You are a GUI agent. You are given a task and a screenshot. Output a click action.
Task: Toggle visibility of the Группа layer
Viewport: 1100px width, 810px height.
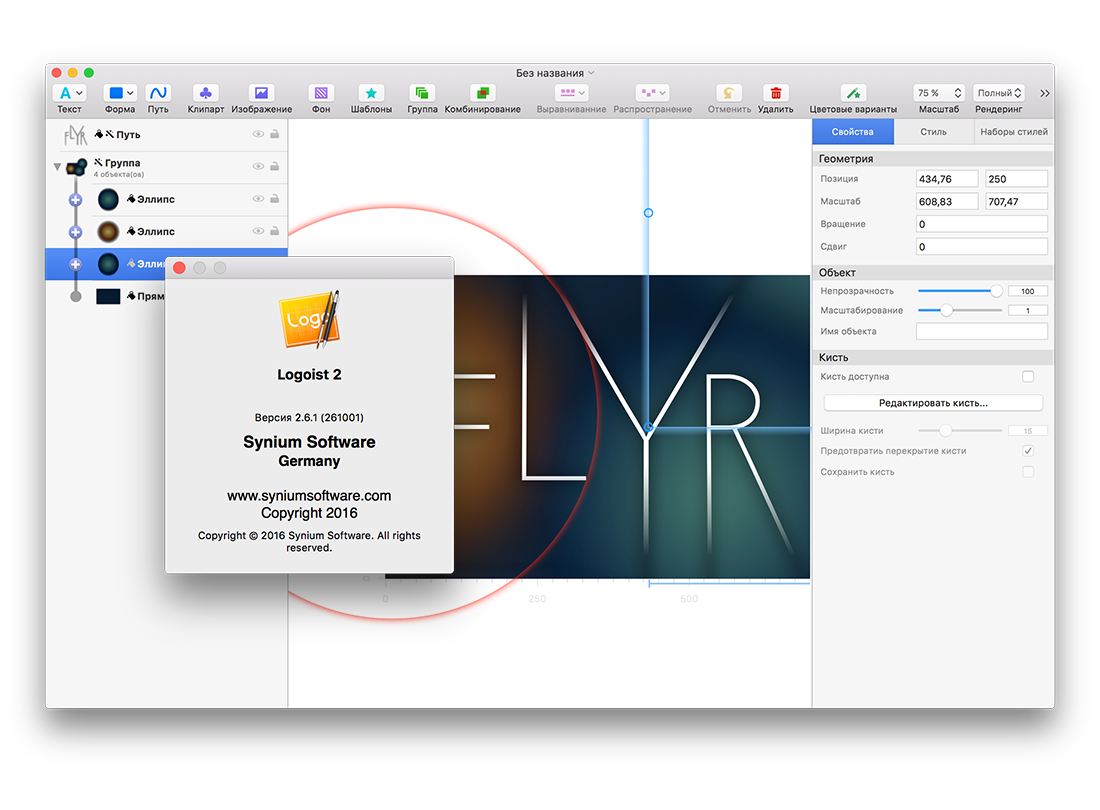point(258,166)
